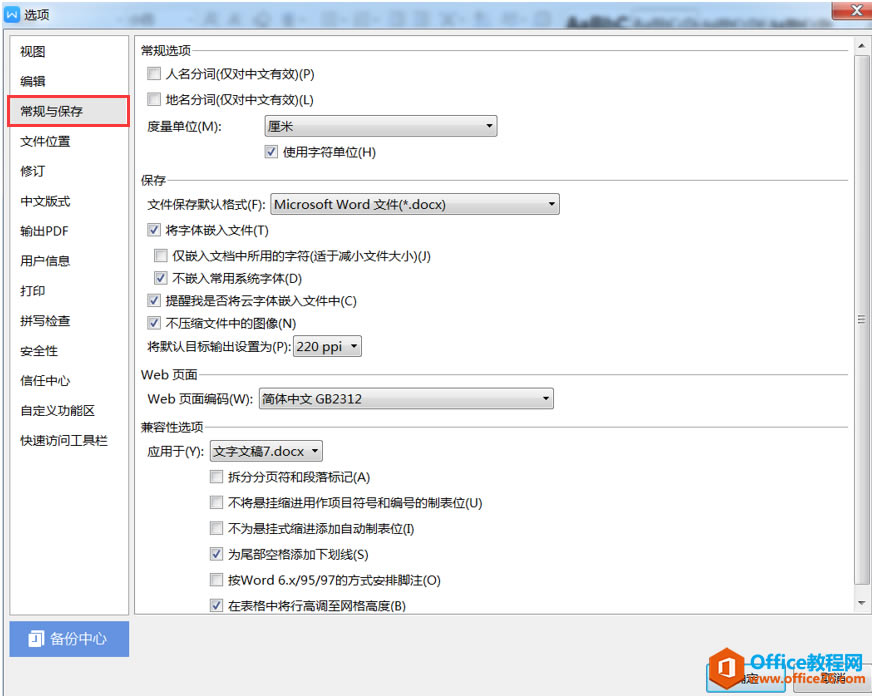Close the 选项 dialog
The height and width of the screenshot is (696, 872).
(x=853, y=11)
